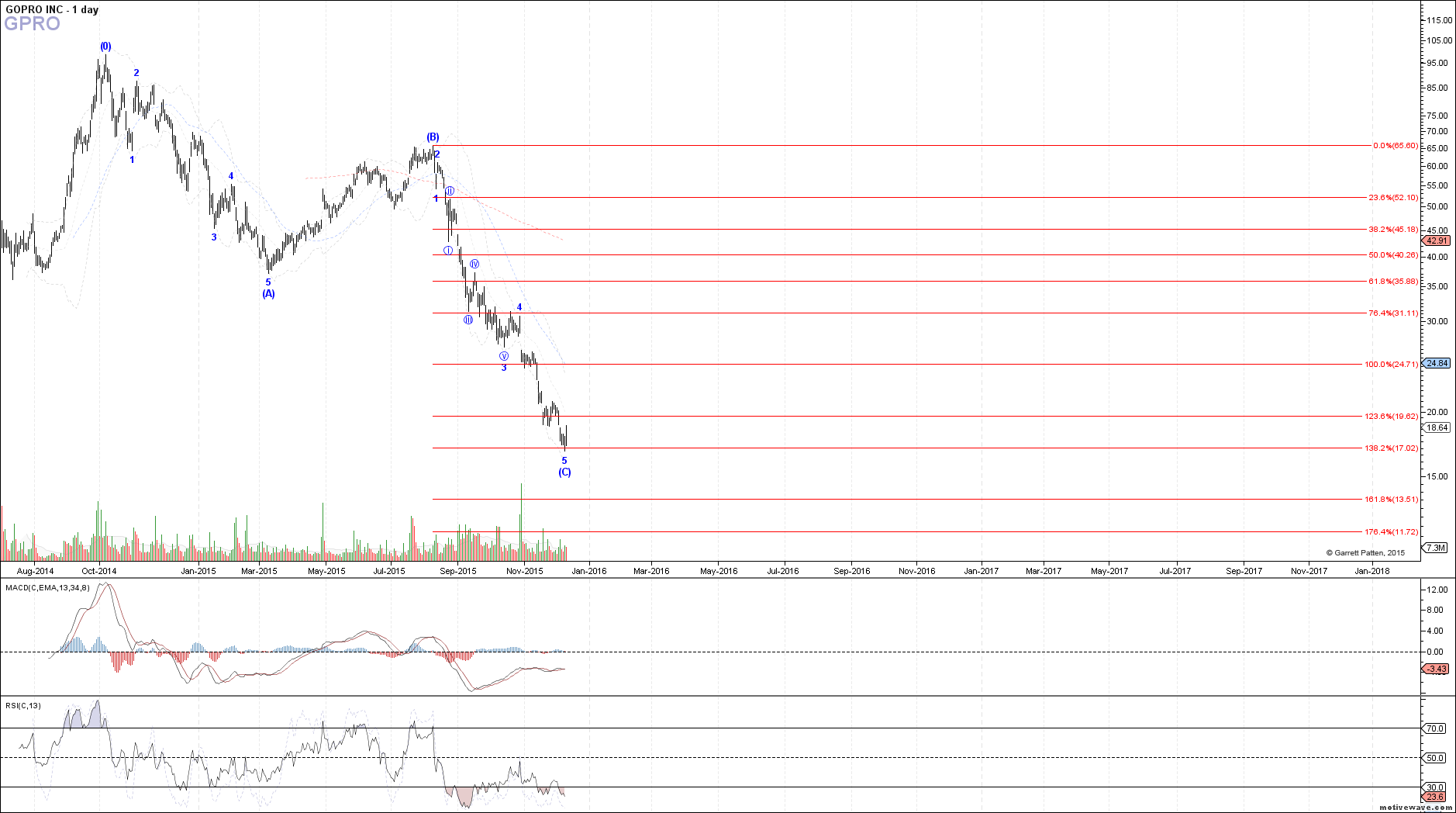Screen dimensions: 1456x813
Task: Click the May-2015 date axis label
Action: coord(326,572)
